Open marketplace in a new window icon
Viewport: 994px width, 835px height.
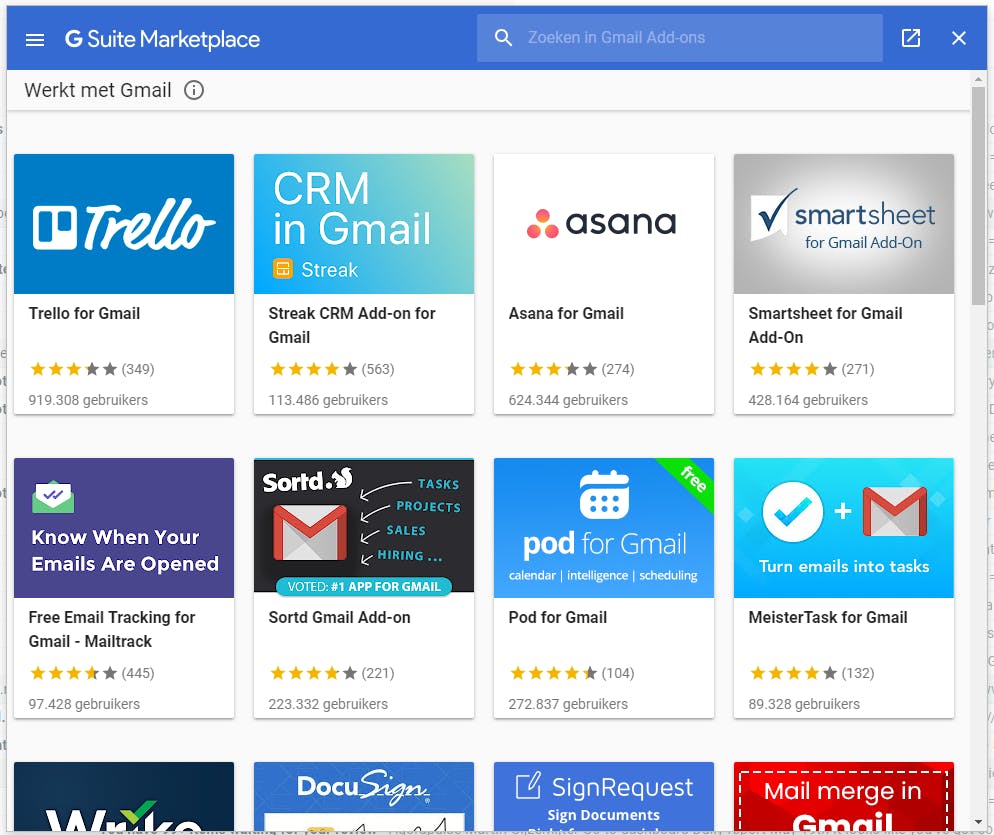pyautogui.click(x=911, y=38)
